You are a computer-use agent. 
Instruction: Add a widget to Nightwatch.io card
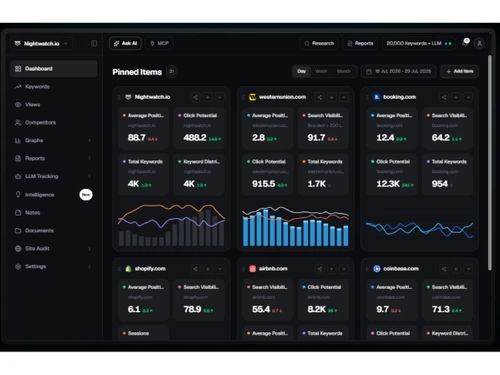208,97
